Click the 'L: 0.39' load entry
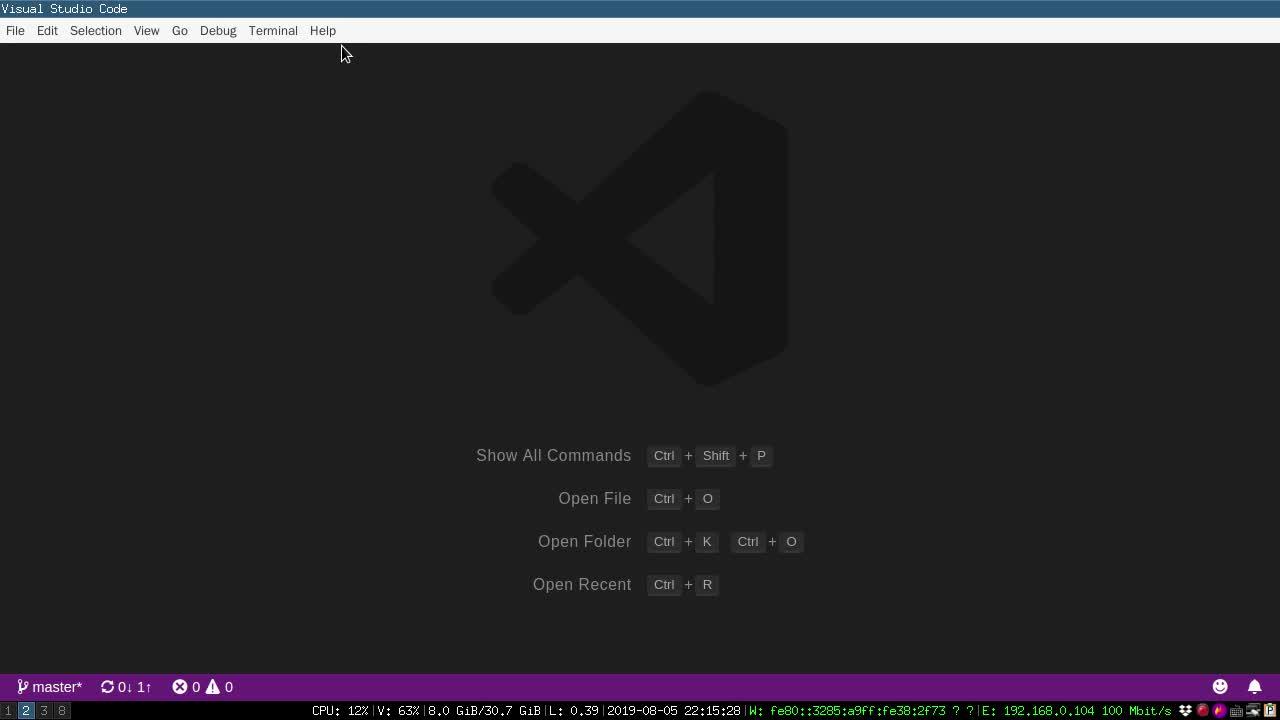Image resolution: width=1280 pixels, height=720 pixels. [574, 711]
